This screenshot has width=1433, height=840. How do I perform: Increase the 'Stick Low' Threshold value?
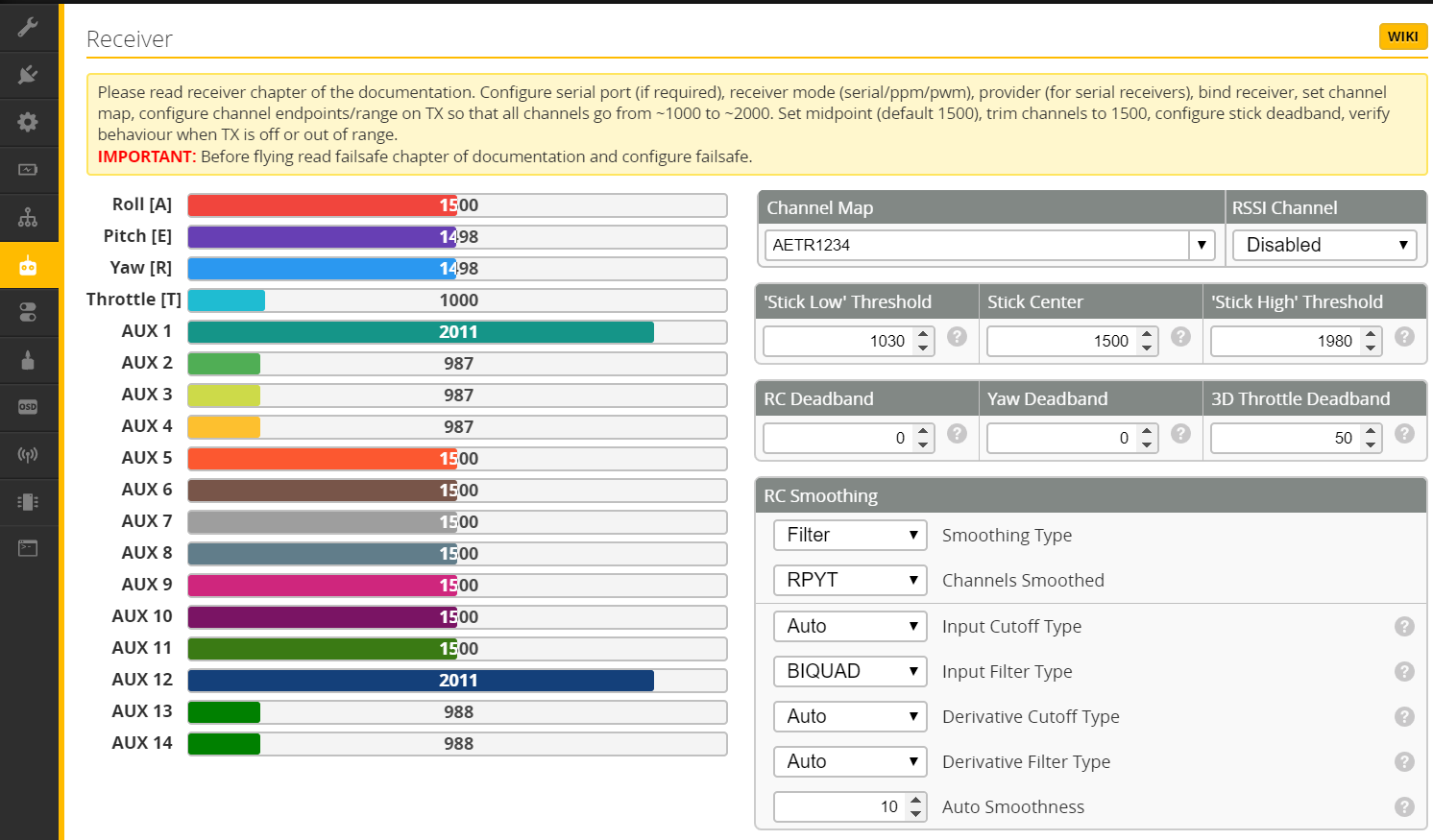923,334
